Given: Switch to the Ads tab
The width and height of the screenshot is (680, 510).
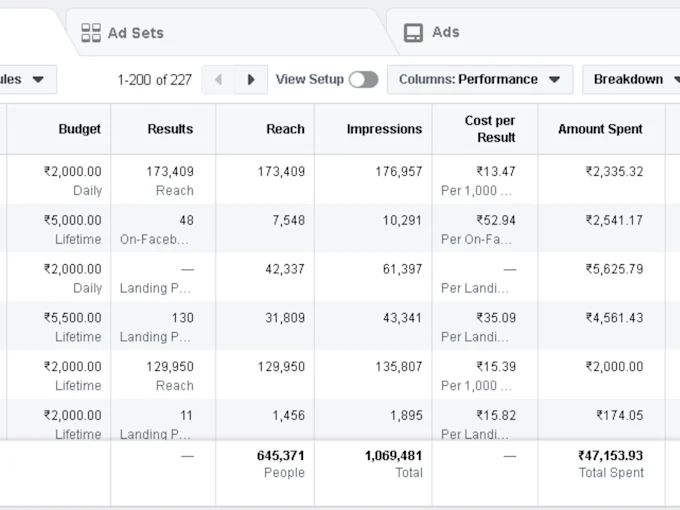Looking at the screenshot, I should coord(445,33).
